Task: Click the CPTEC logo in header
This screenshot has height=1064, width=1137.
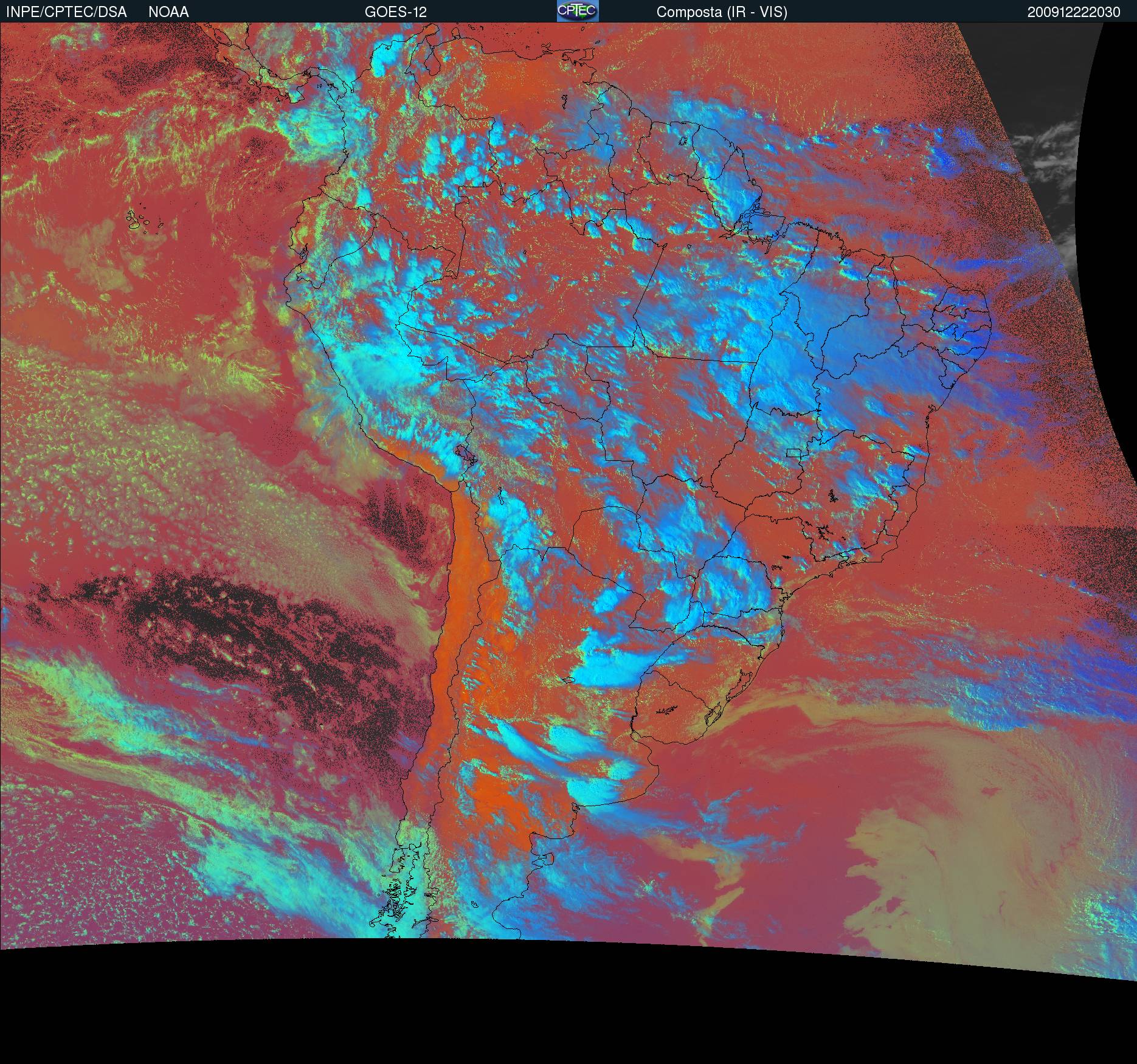Action: click(x=577, y=11)
